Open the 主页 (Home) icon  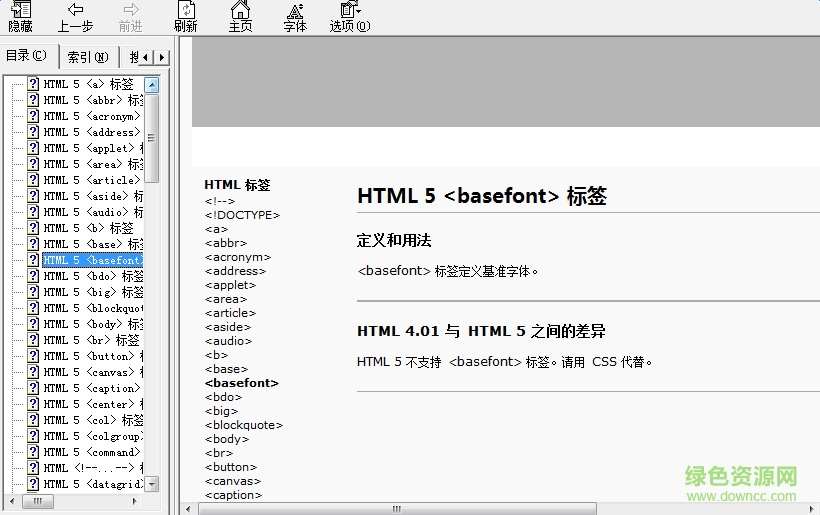pos(240,16)
